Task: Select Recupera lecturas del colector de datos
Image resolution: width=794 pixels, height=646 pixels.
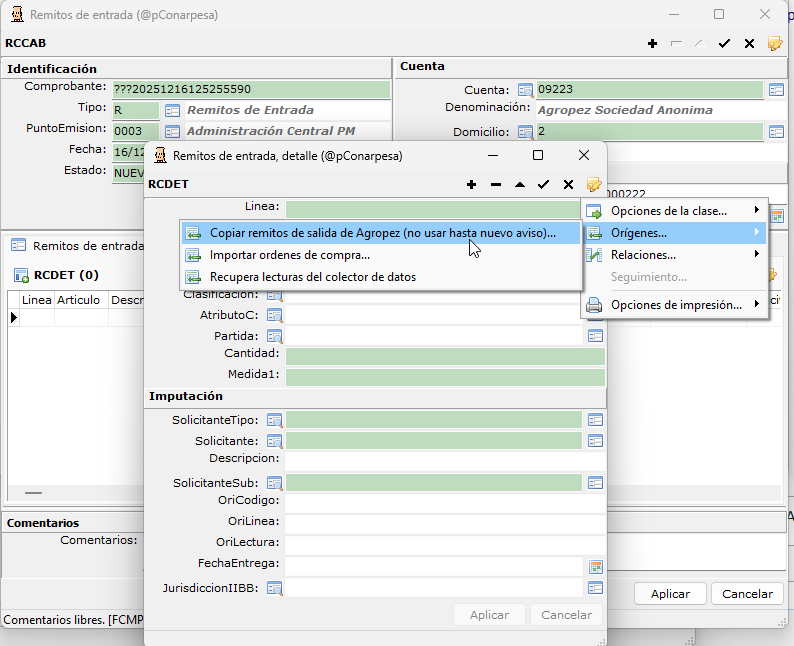Action: [x=312, y=277]
